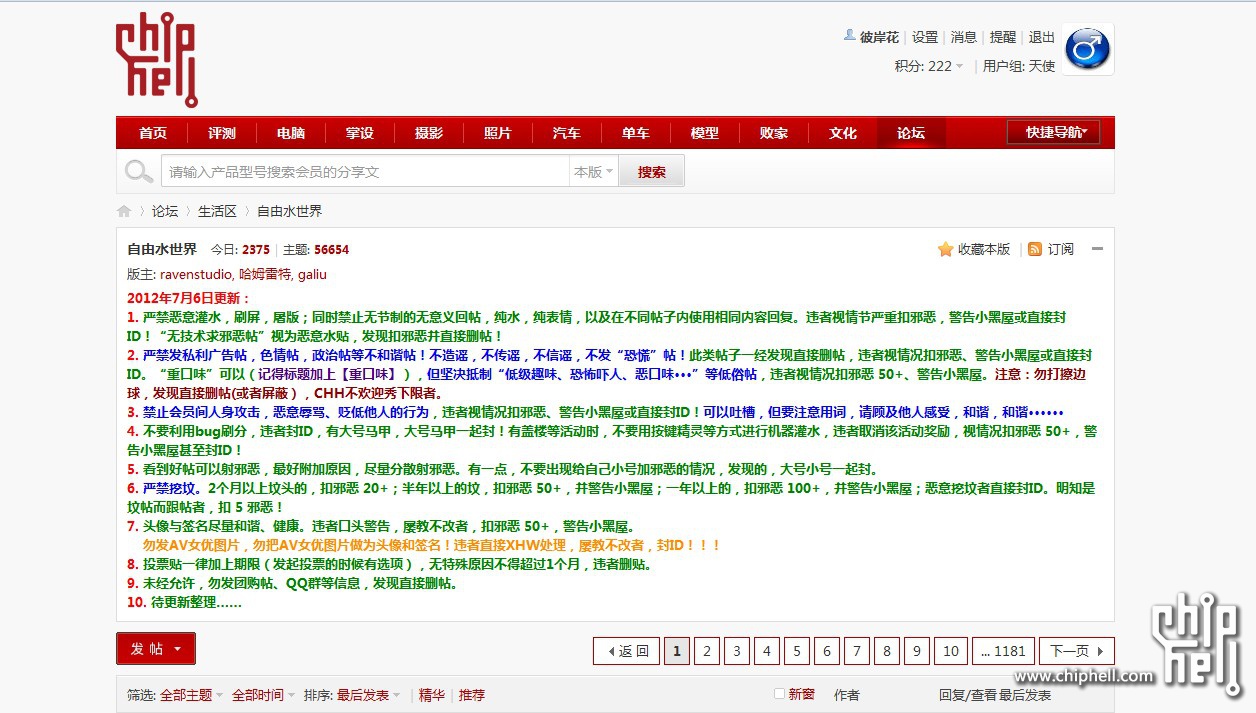Click the 返回 pagination button

click(627, 651)
